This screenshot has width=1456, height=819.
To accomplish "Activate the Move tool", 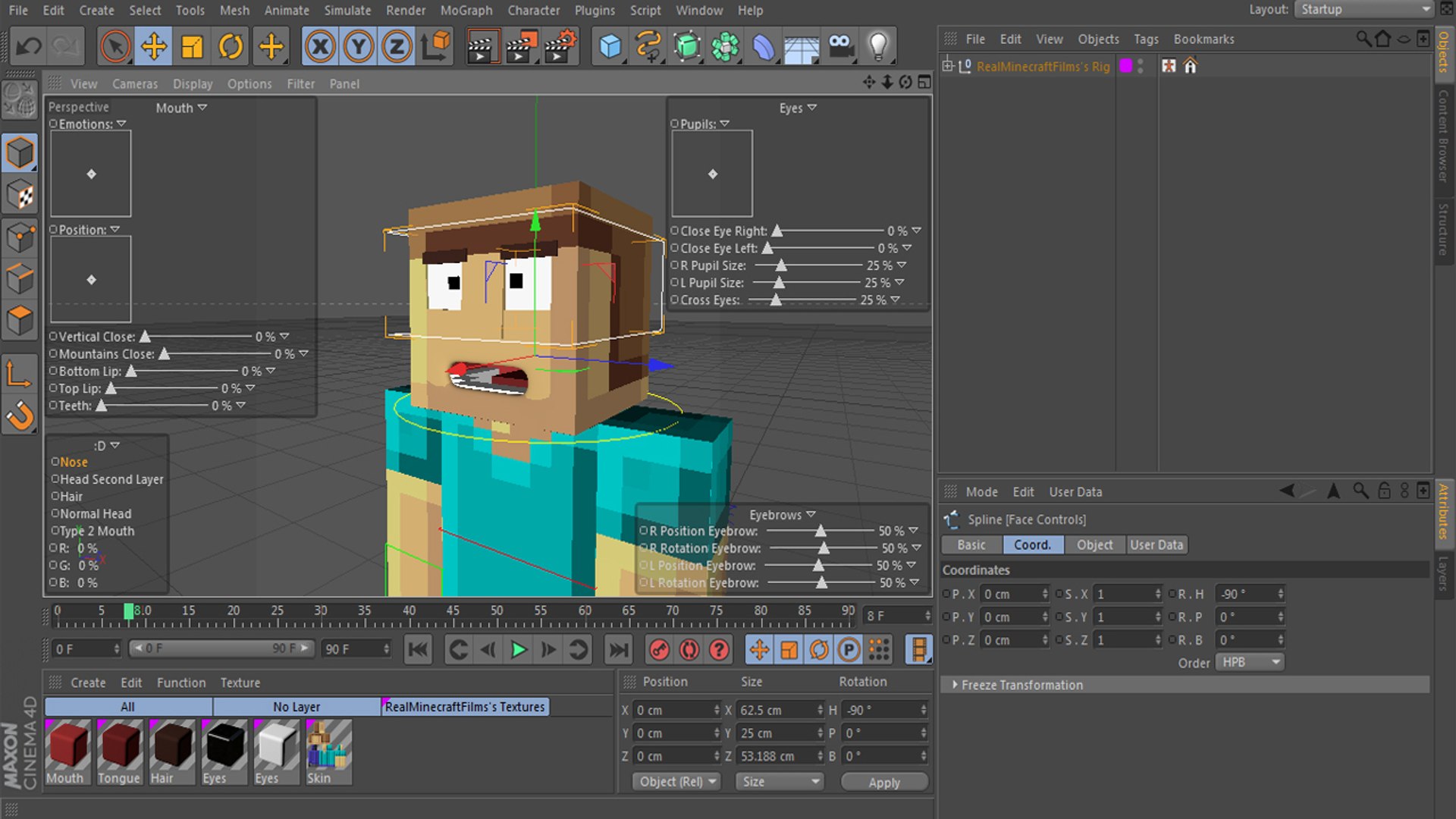I will click(x=154, y=47).
